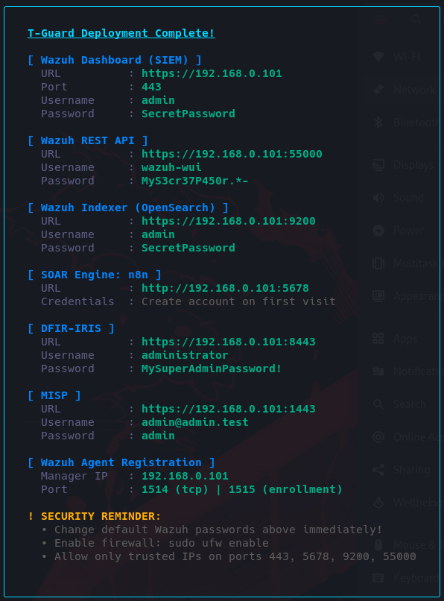Click the 'T-Guard Deployment Complete!' heading
The image size is (444, 601).
click(x=121, y=33)
